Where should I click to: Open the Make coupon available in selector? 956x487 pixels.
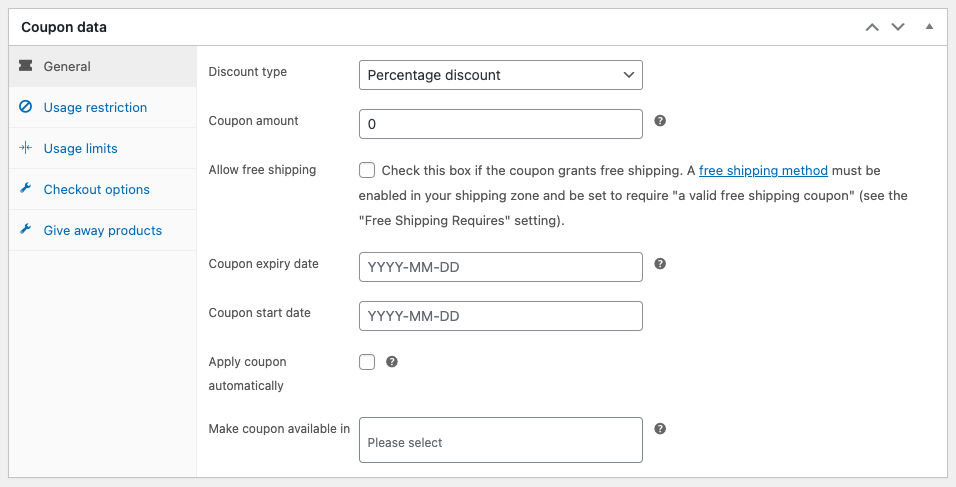pyautogui.click(x=501, y=440)
